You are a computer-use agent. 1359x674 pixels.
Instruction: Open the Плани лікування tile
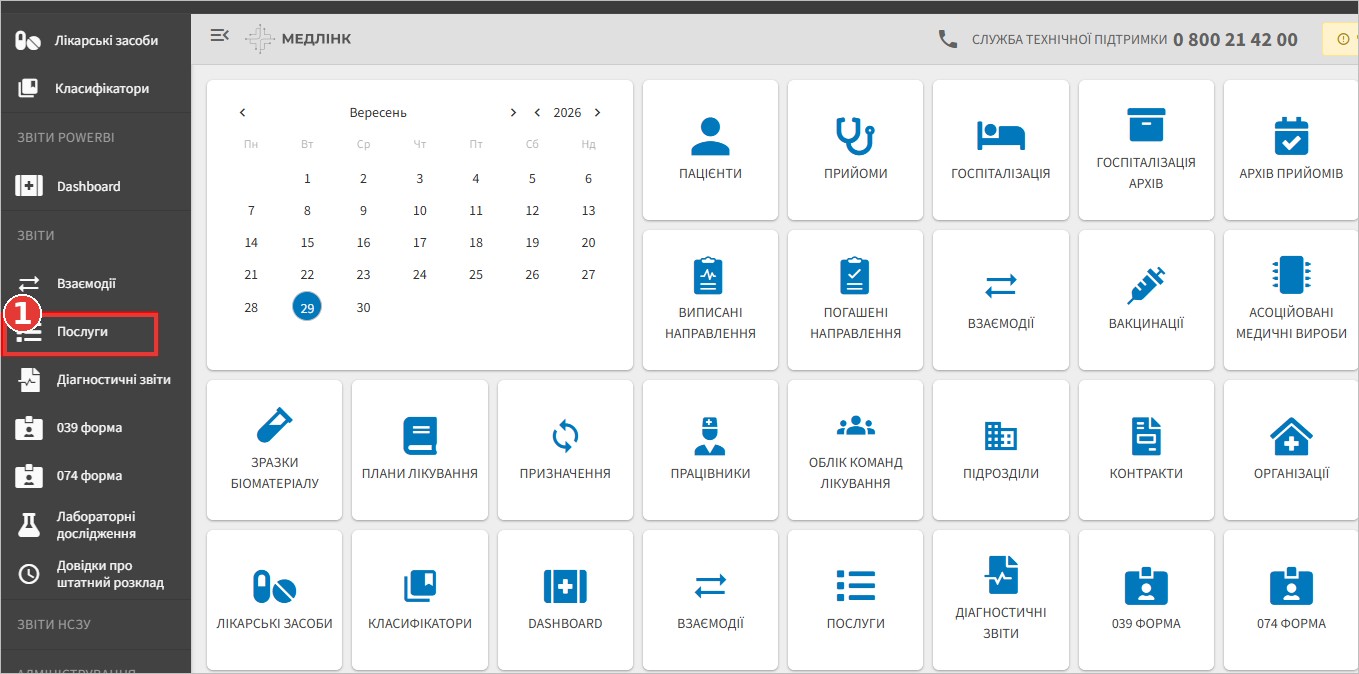tap(420, 450)
